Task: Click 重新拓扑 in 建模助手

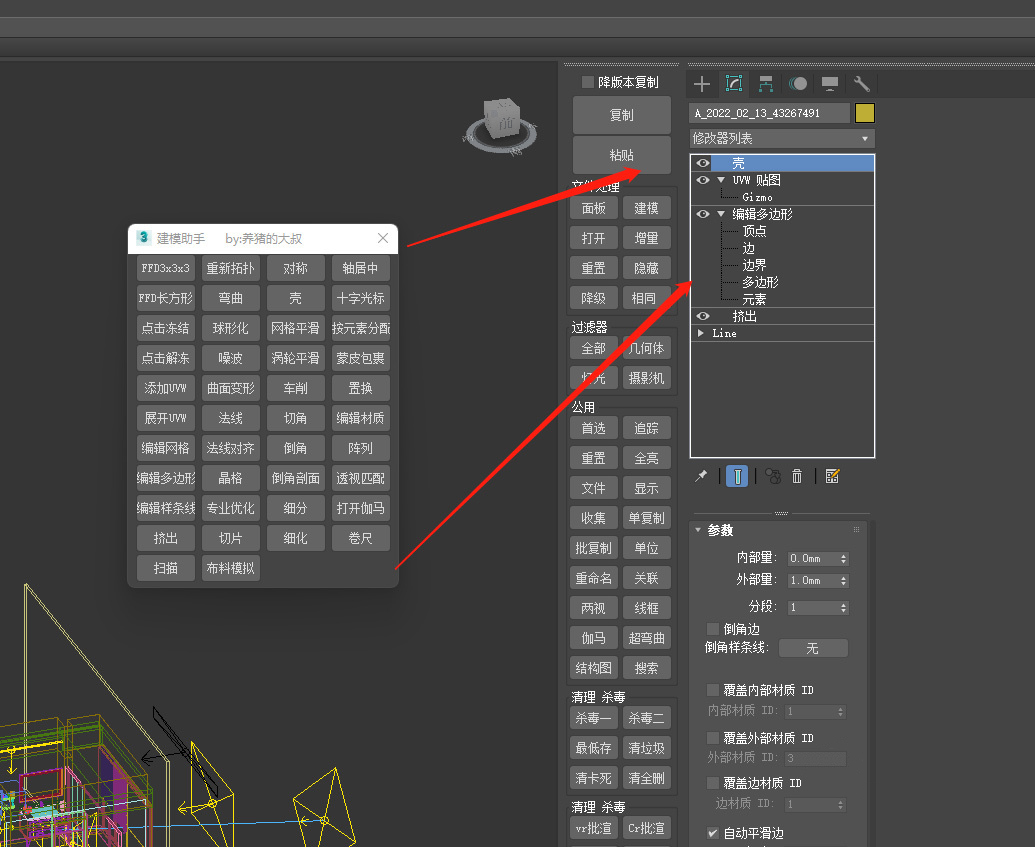Action: [x=230, y=268]
